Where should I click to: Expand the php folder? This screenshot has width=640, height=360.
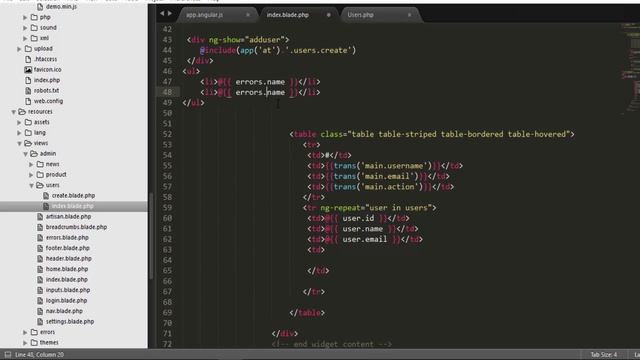pyautogui.click(x=25, y=18)
